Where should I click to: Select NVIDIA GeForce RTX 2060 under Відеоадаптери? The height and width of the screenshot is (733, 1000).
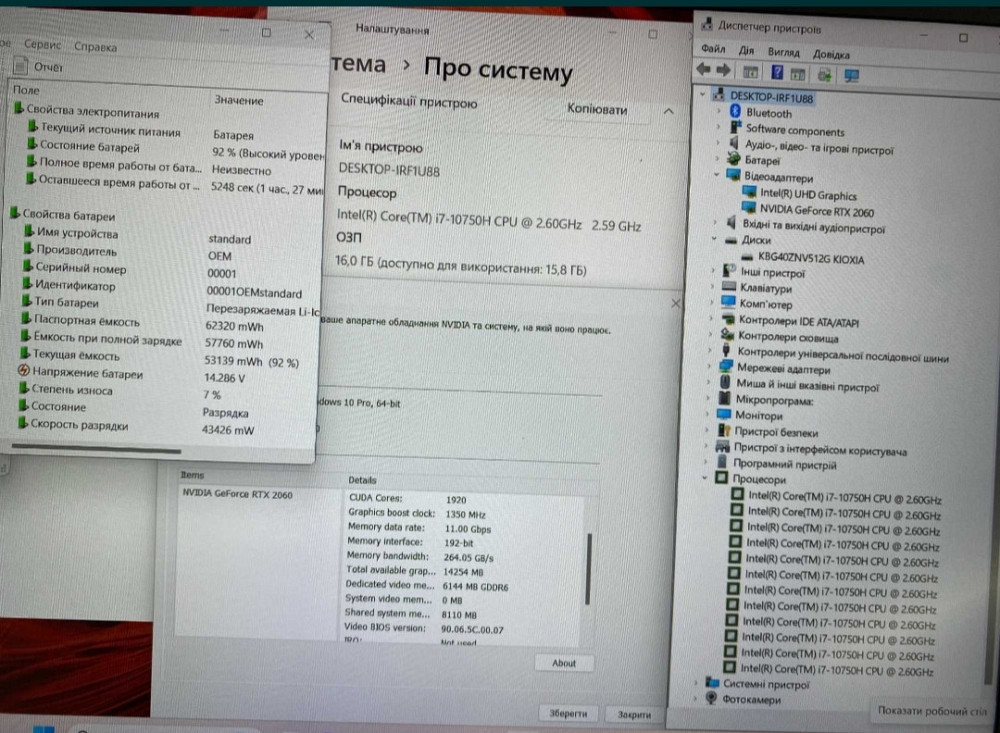(x=815, y=211)
